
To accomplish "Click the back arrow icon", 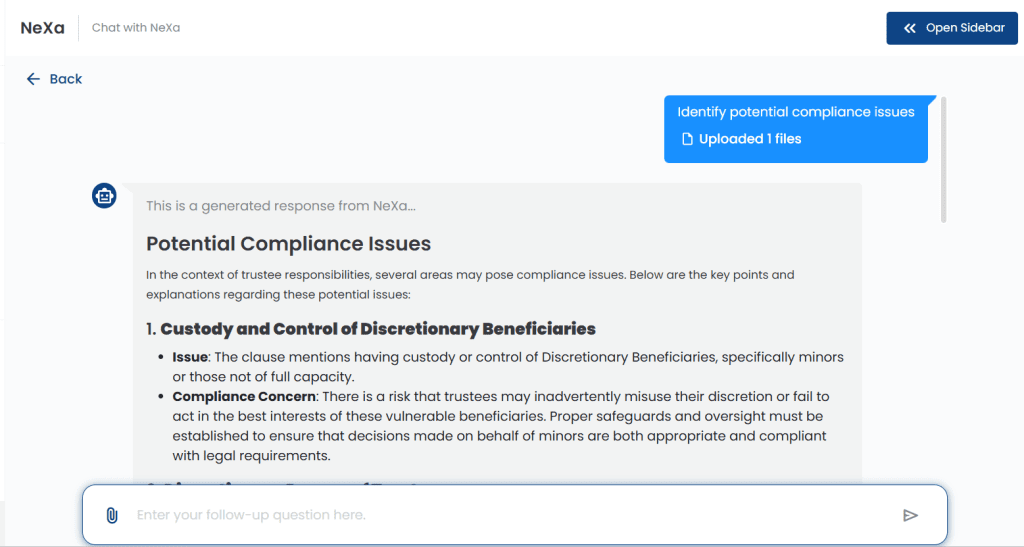I will pos(33,79).
